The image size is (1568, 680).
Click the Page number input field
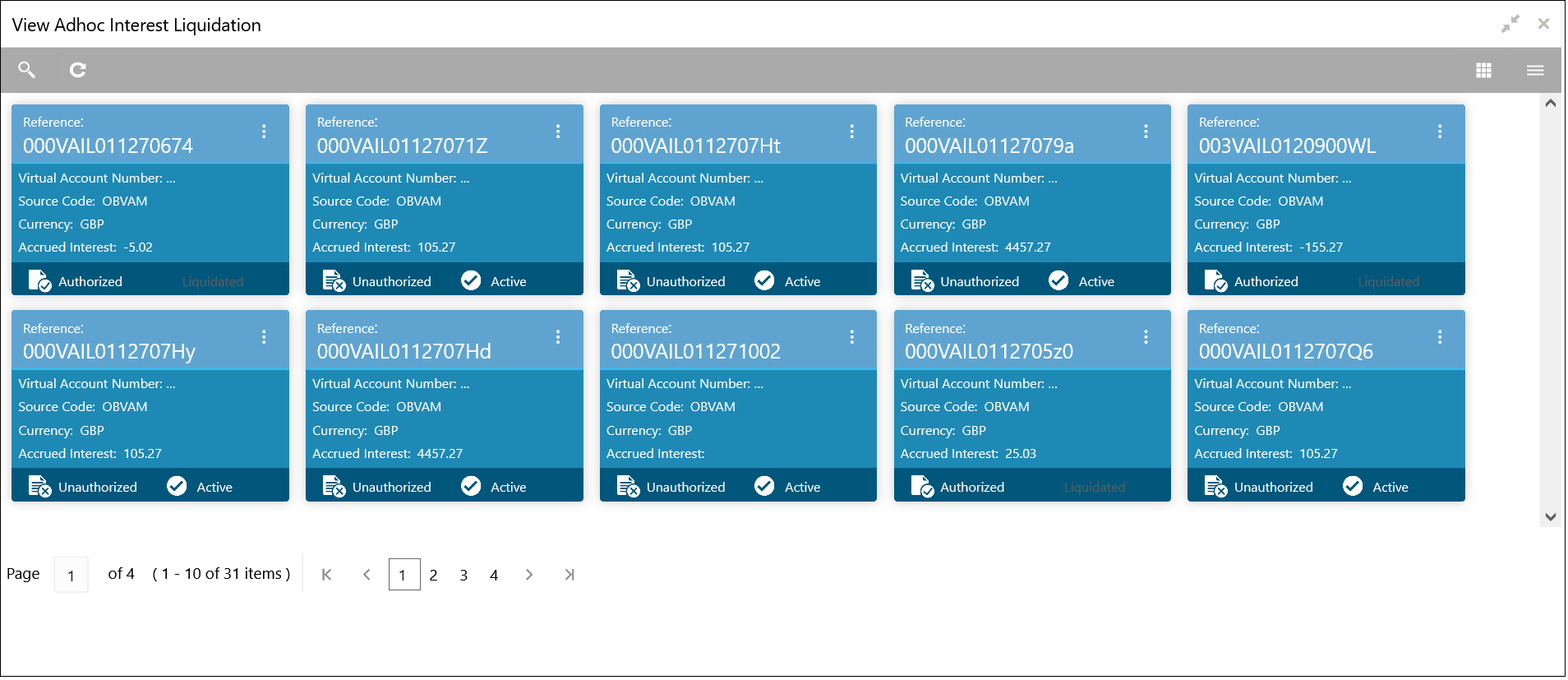(71, 575)
